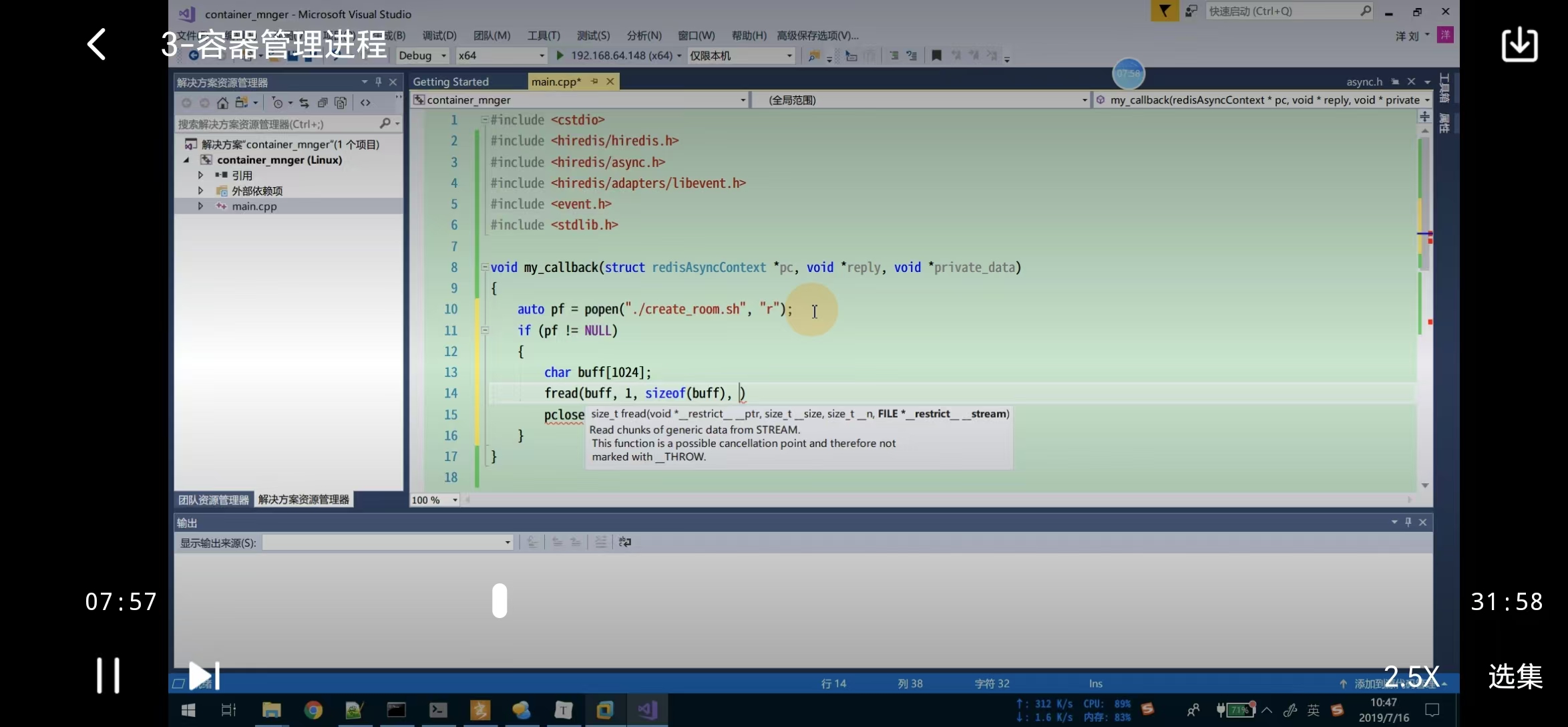
Task: Toggle bookmark with the bookmark icon
Action: click(x=936, y=56)
